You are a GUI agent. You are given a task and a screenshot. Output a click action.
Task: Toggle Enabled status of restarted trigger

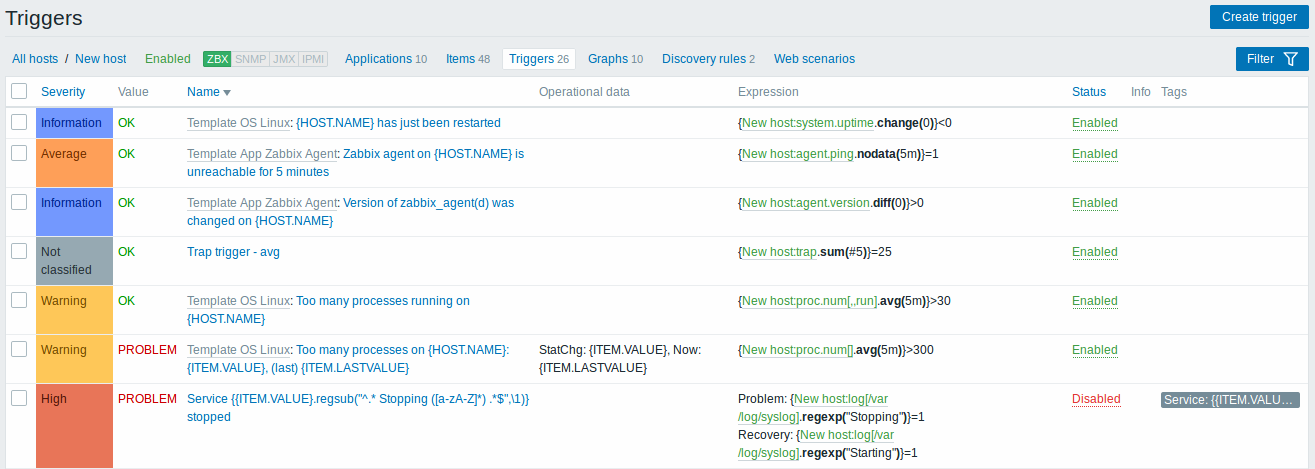click(1095, 123)
